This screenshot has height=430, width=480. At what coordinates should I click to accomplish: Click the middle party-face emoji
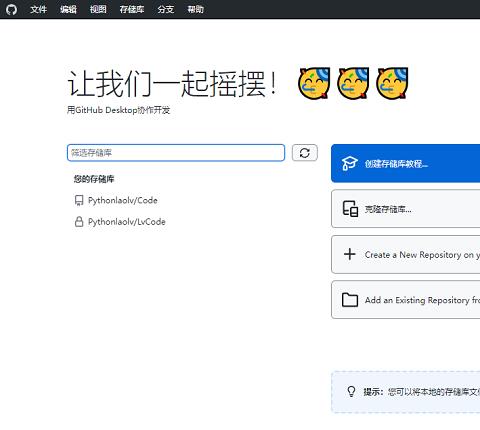tap(353, 83)
